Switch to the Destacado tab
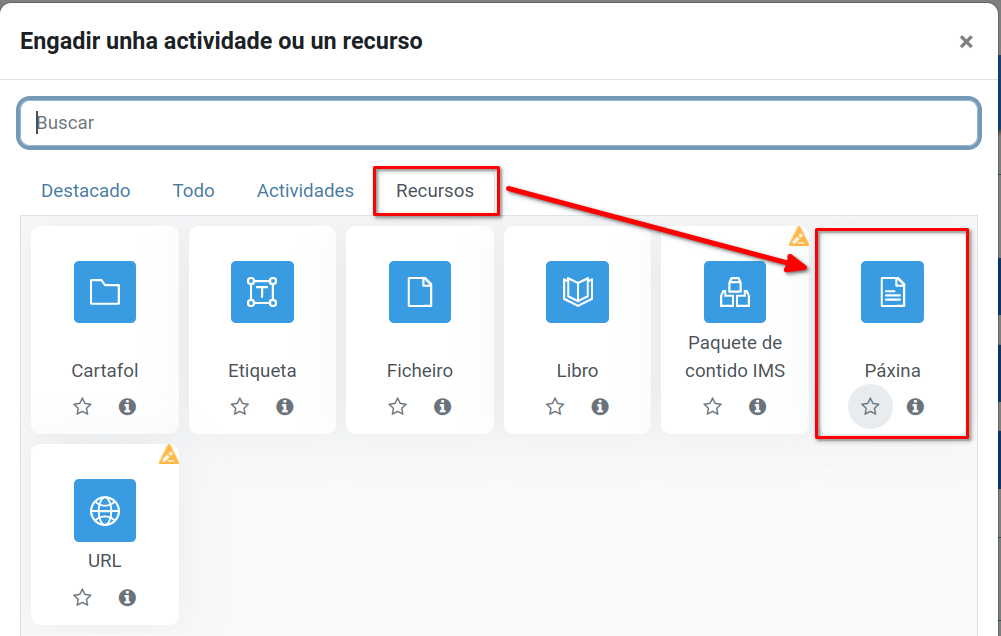The width and height of the screenshot is (1001, 636). pos(86,191)
